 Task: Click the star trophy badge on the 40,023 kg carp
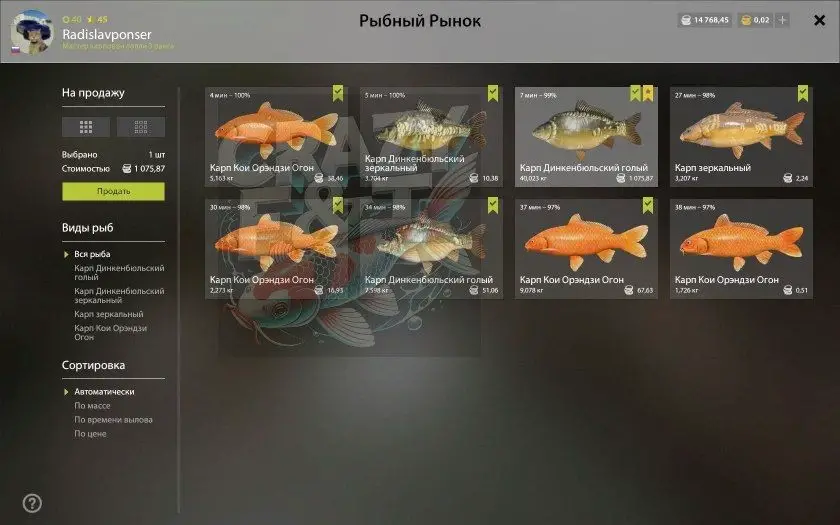pyautogui.click(x=648, y=93)
